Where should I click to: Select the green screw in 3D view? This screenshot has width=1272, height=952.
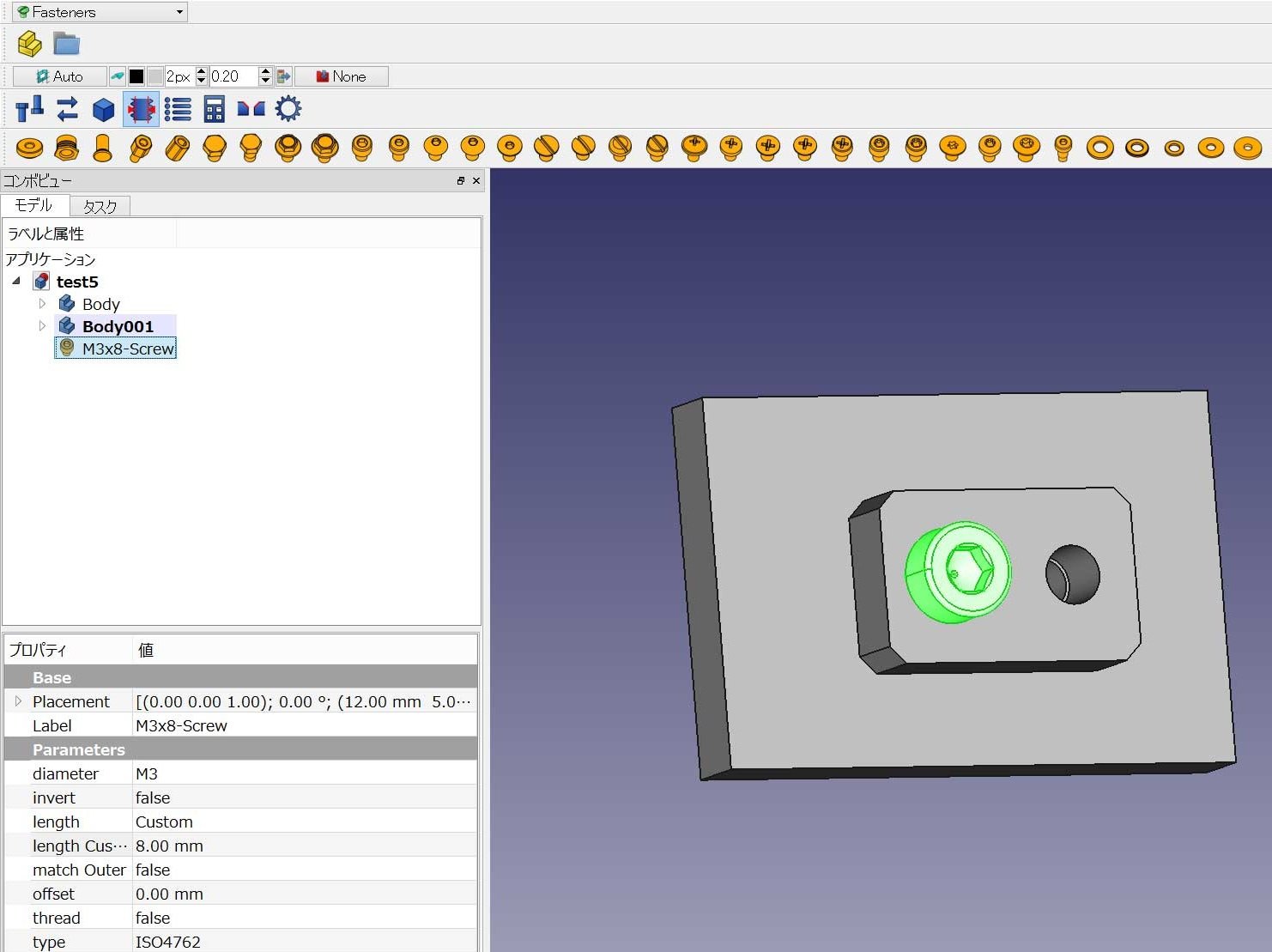[x=958, y=571]
